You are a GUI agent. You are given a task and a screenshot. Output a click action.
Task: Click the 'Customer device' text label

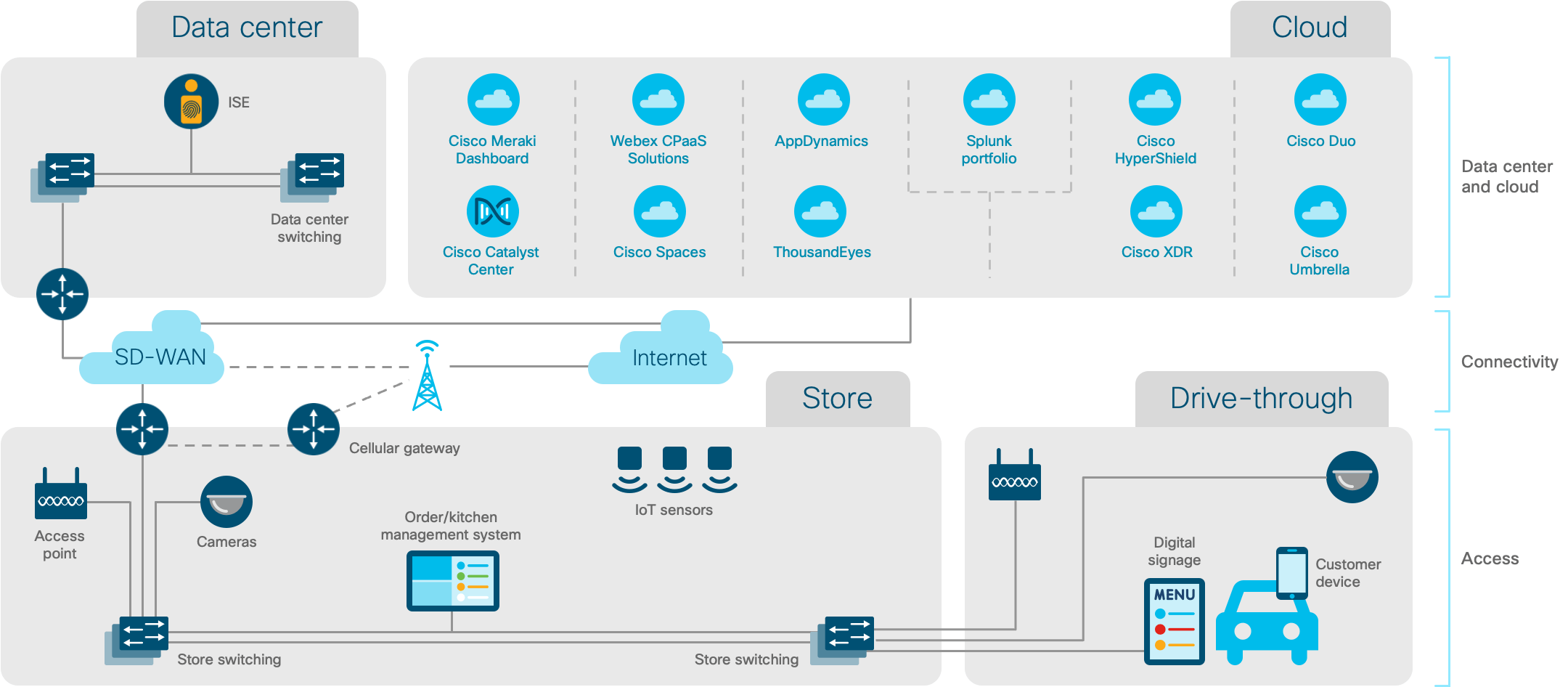pyautogui.click(x=1348, y=573)
